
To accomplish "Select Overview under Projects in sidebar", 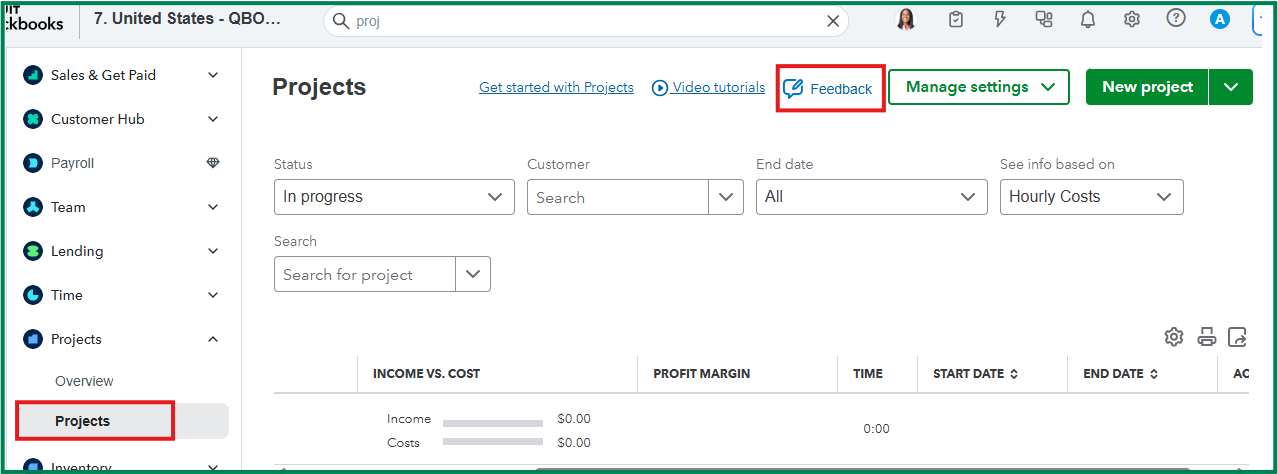I will coord(84,381).
